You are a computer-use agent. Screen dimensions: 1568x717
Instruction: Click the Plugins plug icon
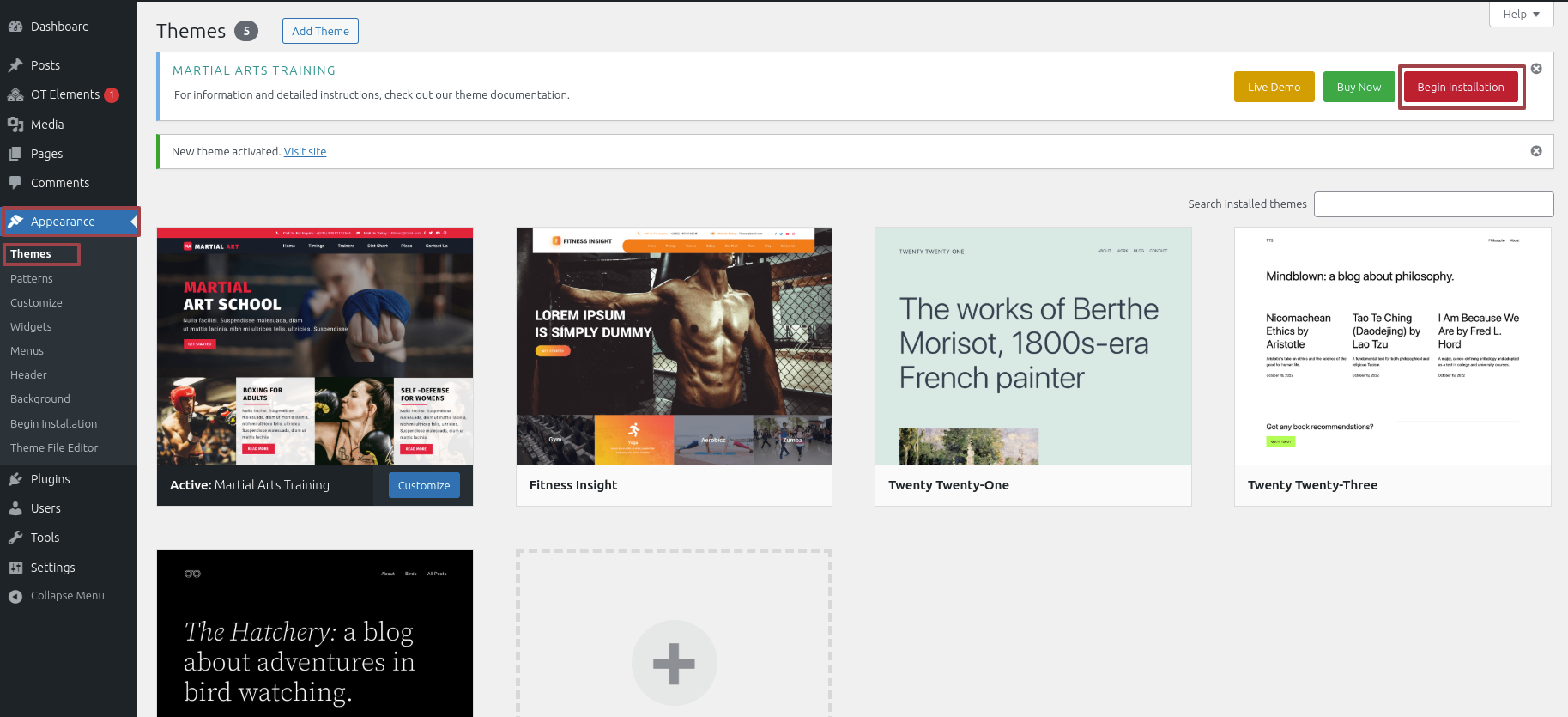point(15,479)
